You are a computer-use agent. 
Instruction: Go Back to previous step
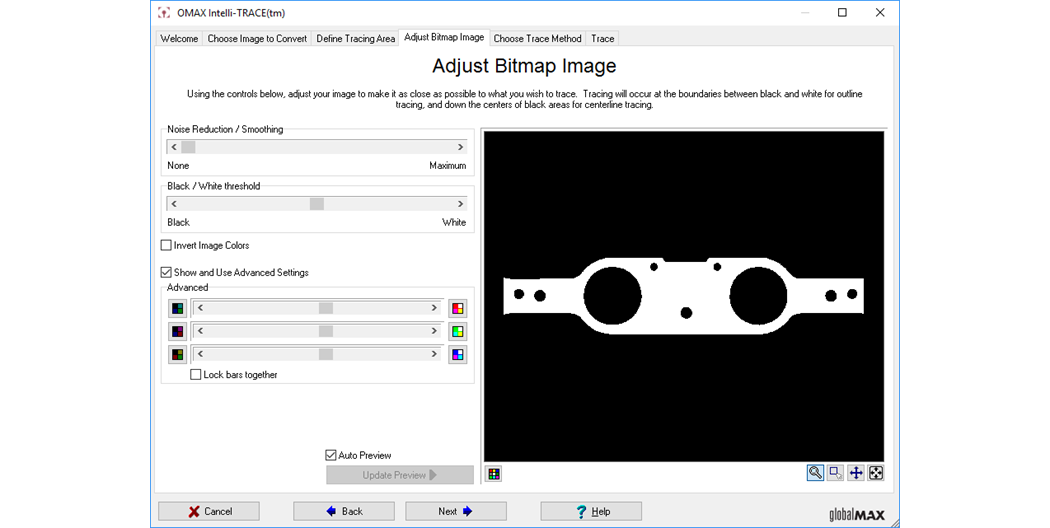tap(344, 511)
